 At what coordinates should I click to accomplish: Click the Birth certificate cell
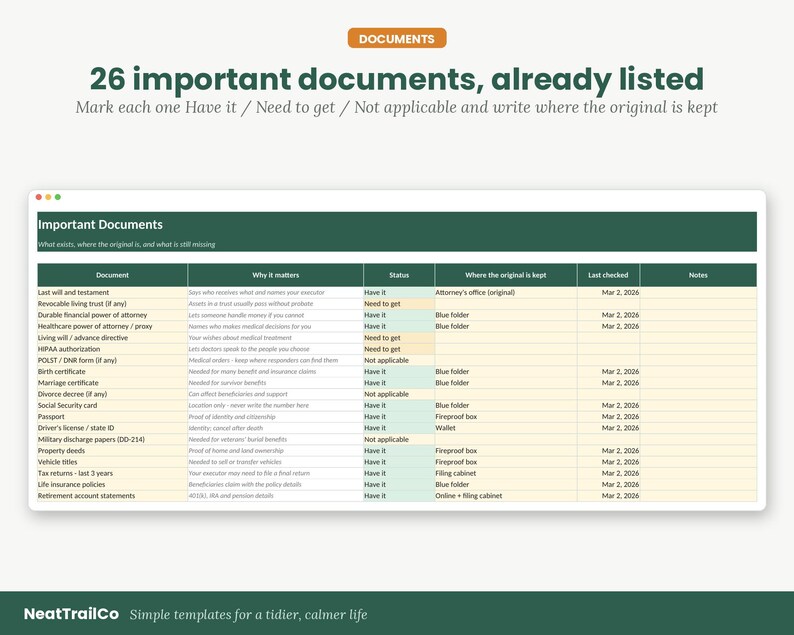point(112,372)
